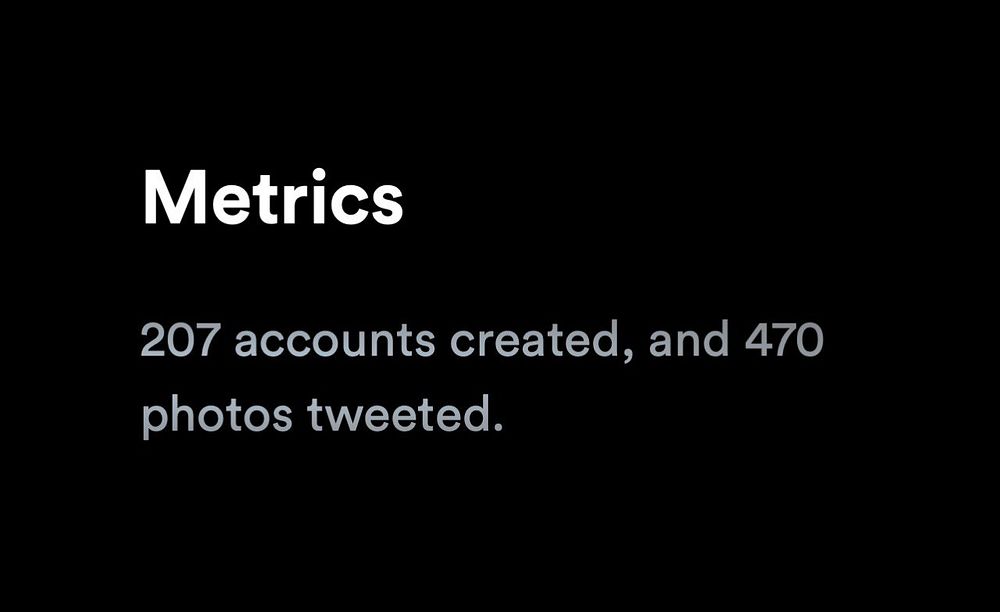Screen dimensions: 1000x612
Task: Select the word accounts
Action: click(x=335, y=342)
